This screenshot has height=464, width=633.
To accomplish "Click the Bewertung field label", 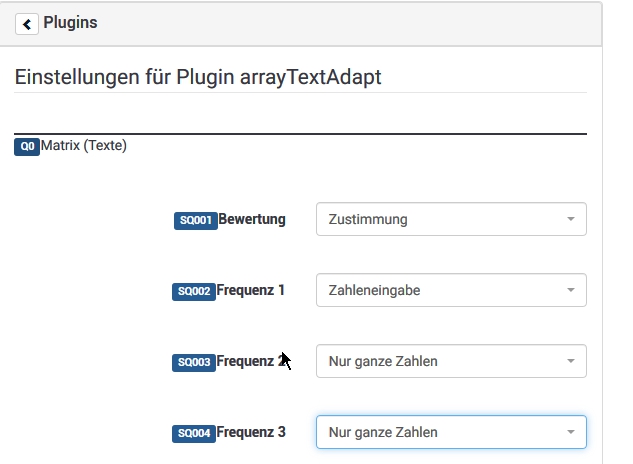I will tap(252, 219).
